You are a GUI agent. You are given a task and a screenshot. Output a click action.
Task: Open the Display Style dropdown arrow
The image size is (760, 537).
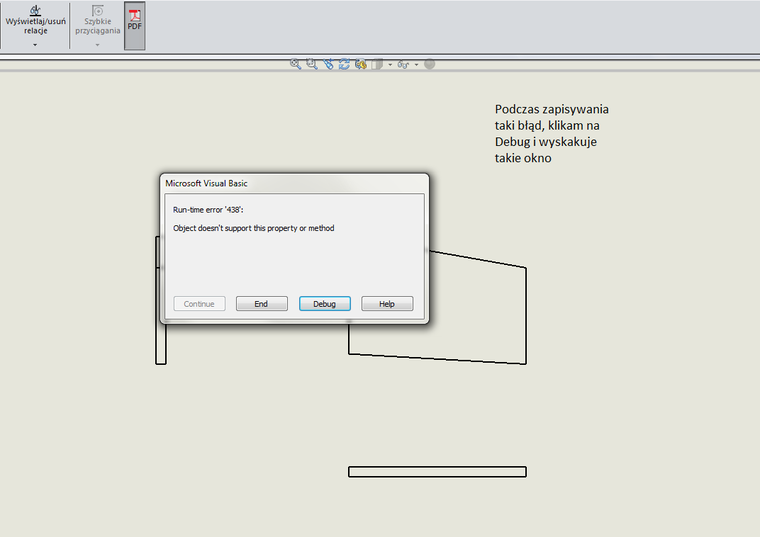[x=390, y=64]
